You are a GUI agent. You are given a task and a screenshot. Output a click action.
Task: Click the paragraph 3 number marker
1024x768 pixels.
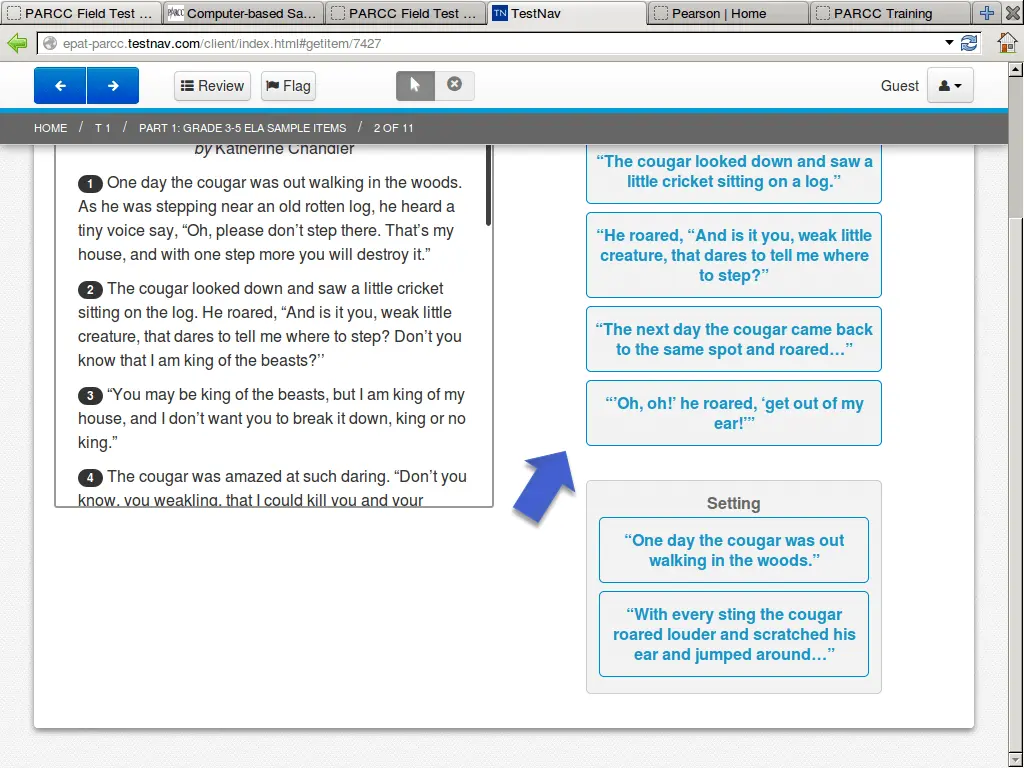coord(90,396)
